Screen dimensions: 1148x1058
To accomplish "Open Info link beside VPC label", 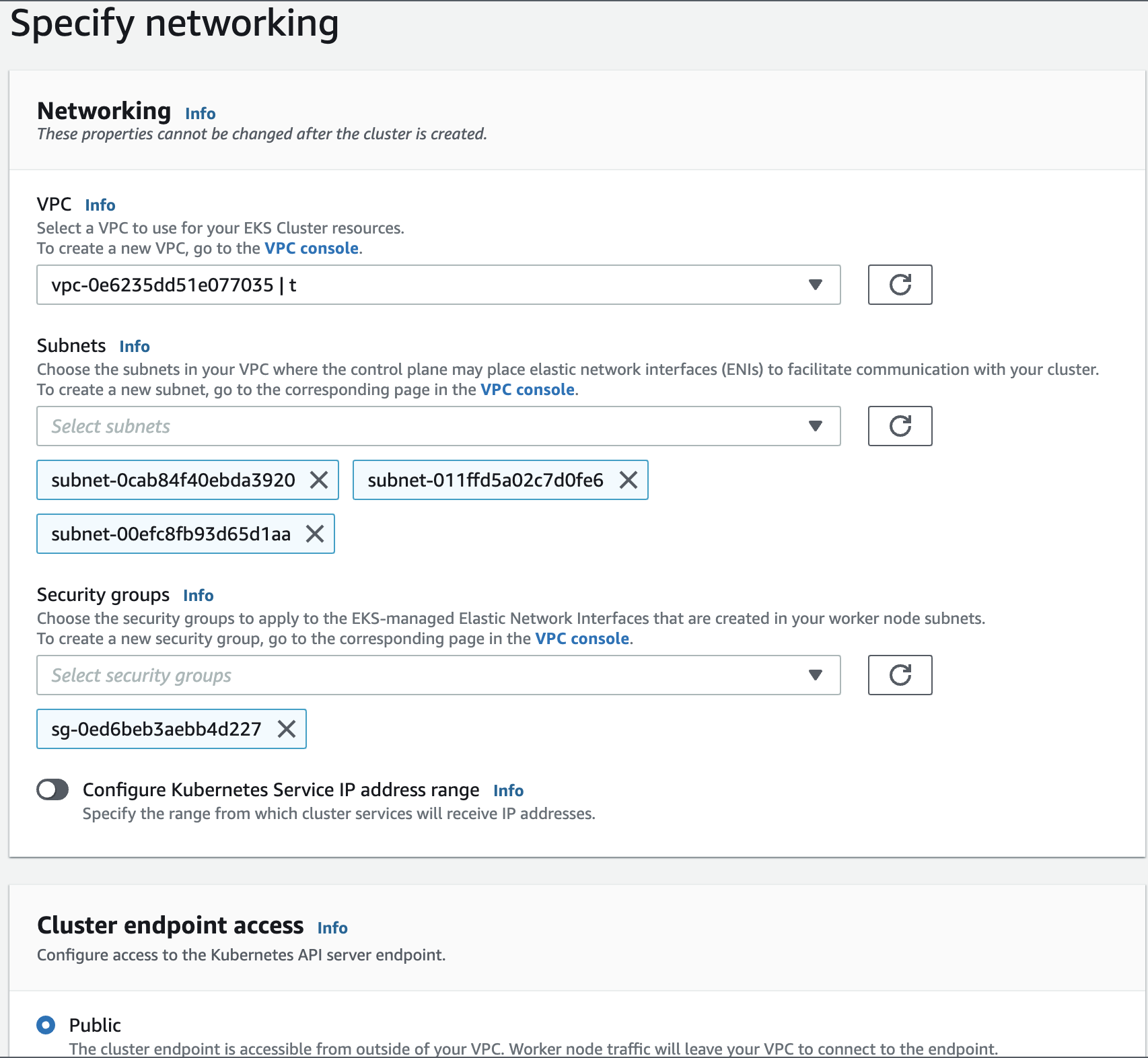I will tap(100, 205).
